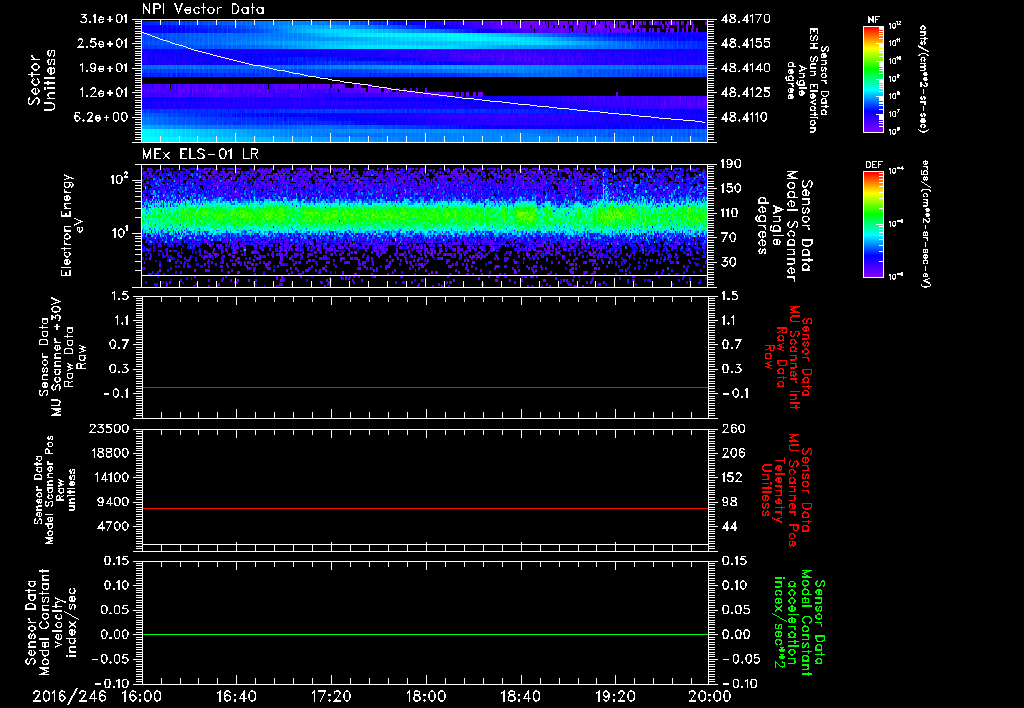Image resolution: width=1024 pixels, height=708 pixels.
Task: Click the 9400 scanner position tick
Action: click(114, 502)
